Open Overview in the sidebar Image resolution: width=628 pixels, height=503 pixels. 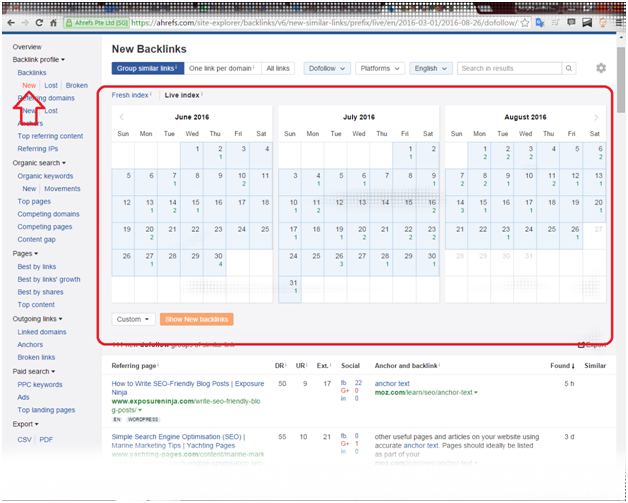[27, 47]
